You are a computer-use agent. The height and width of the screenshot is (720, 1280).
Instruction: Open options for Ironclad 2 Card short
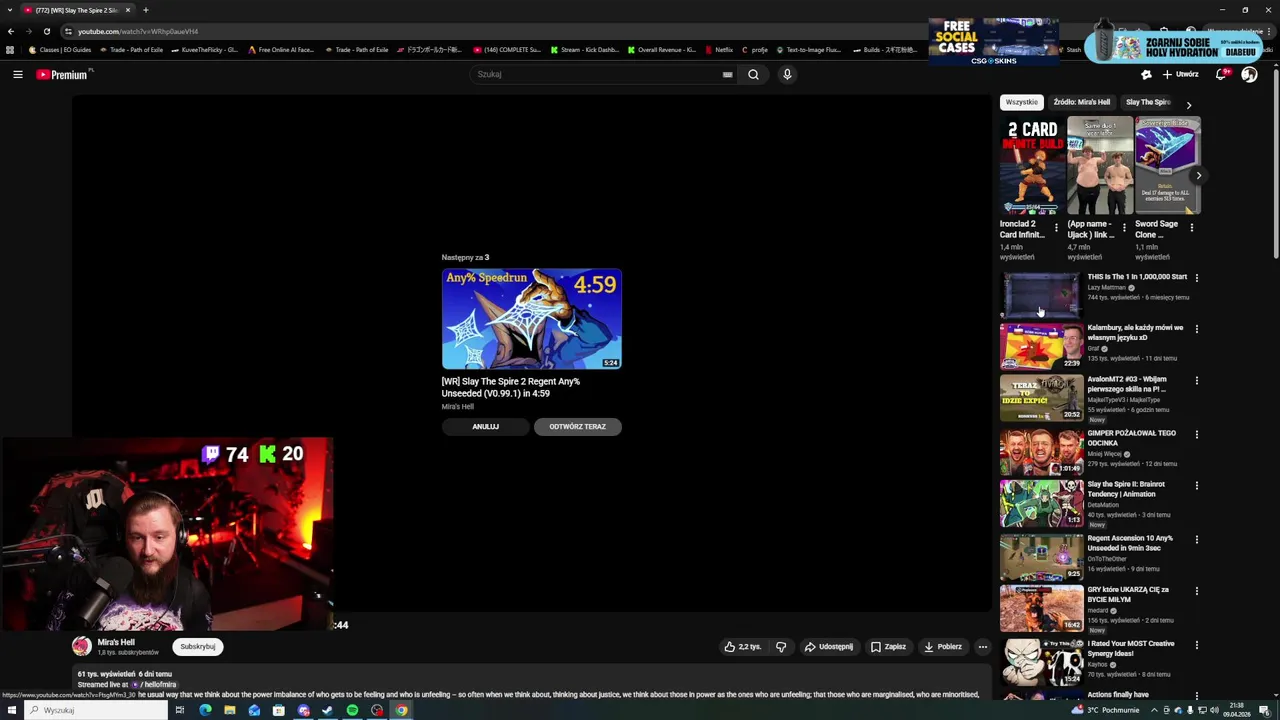click(1056, 228)
